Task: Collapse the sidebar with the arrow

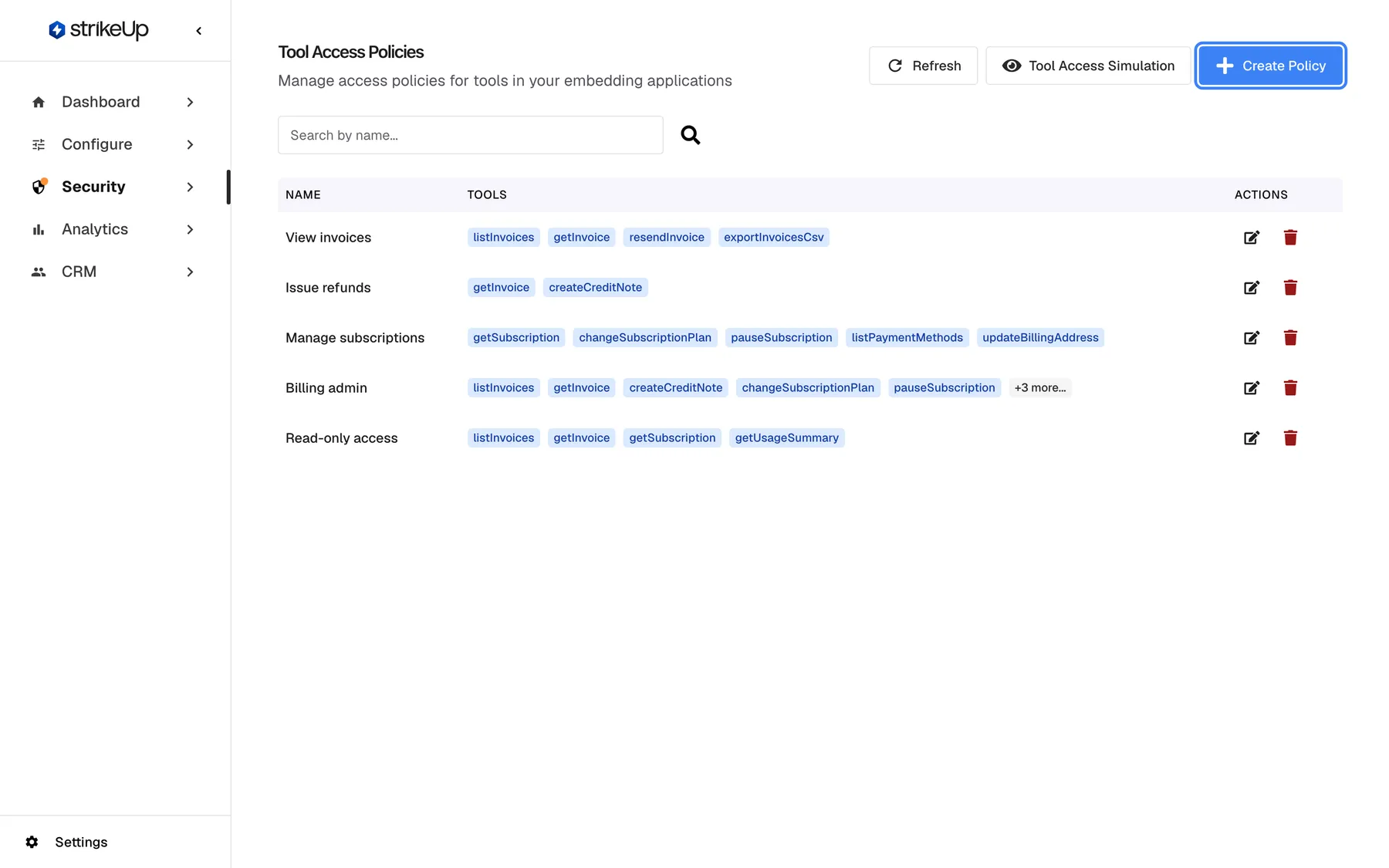Action: (199, 31)
